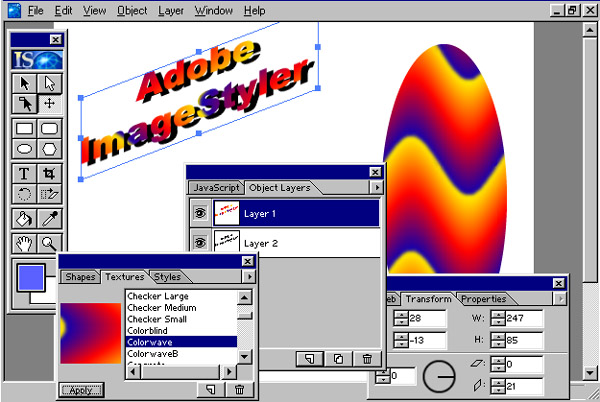The image size is (600, 402).
Task: Step the width value 247
Action: point(498,318)
